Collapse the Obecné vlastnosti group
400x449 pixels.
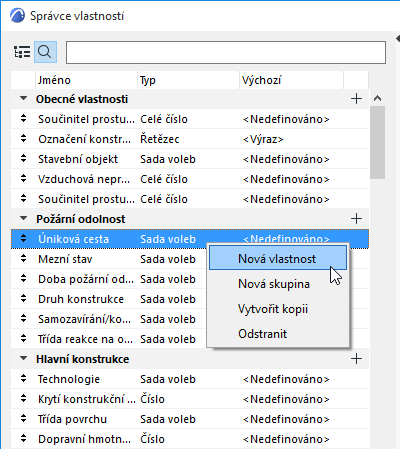[x=23, y=99]
